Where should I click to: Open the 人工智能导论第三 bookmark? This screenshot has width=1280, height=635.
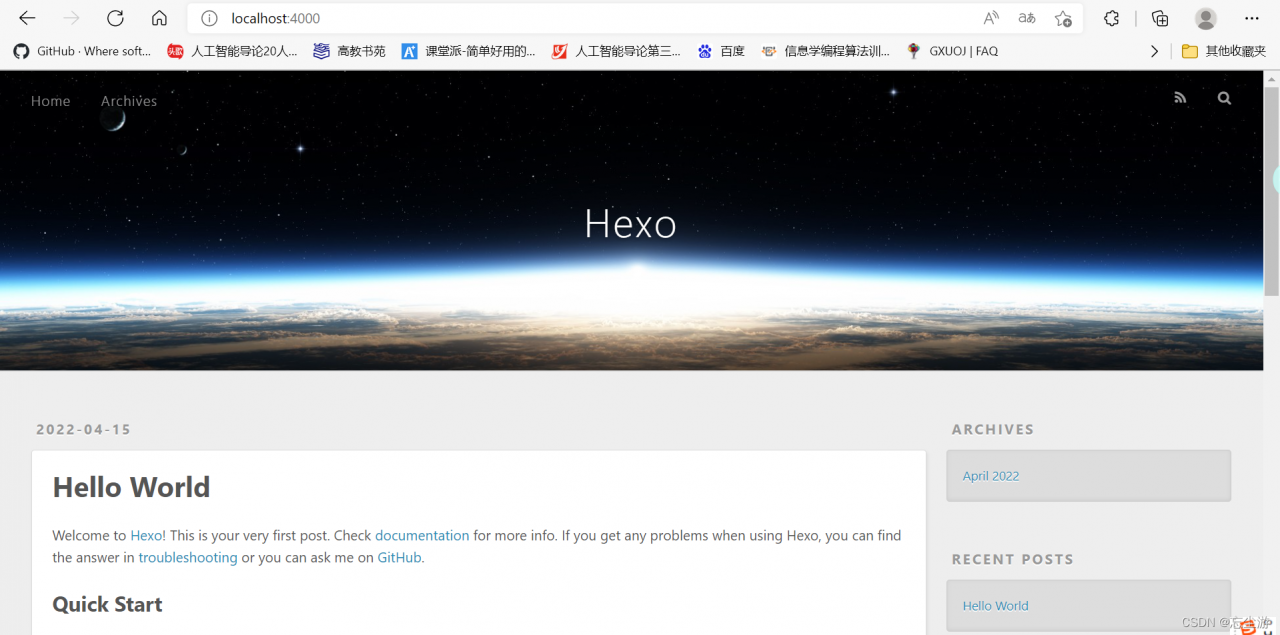(616, 51)
